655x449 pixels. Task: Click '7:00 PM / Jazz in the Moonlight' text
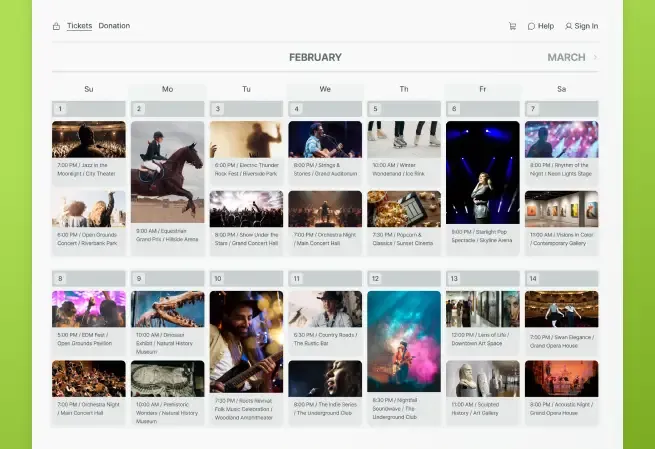(86, 170)
